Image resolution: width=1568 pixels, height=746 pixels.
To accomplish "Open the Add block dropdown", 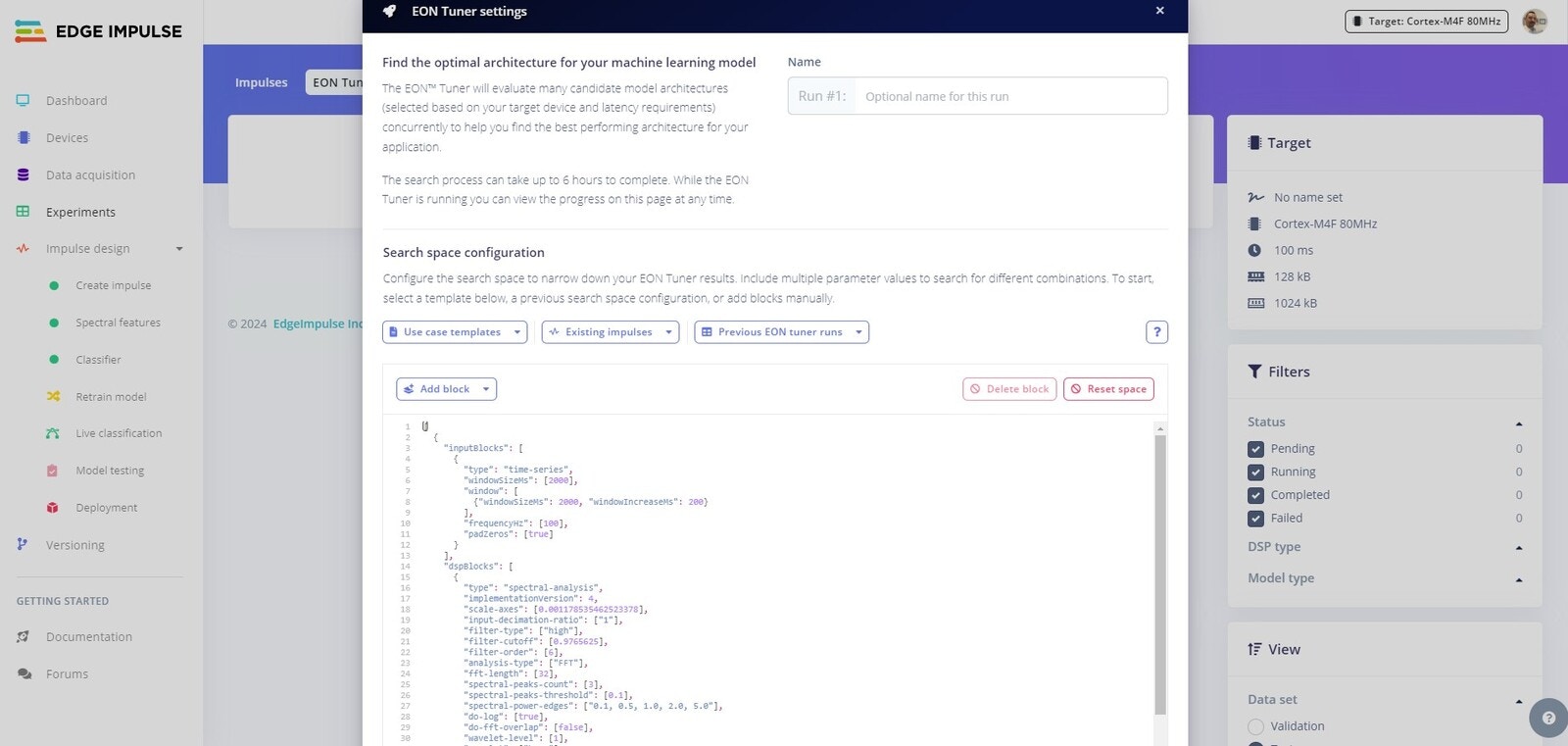I will (446, 389).
